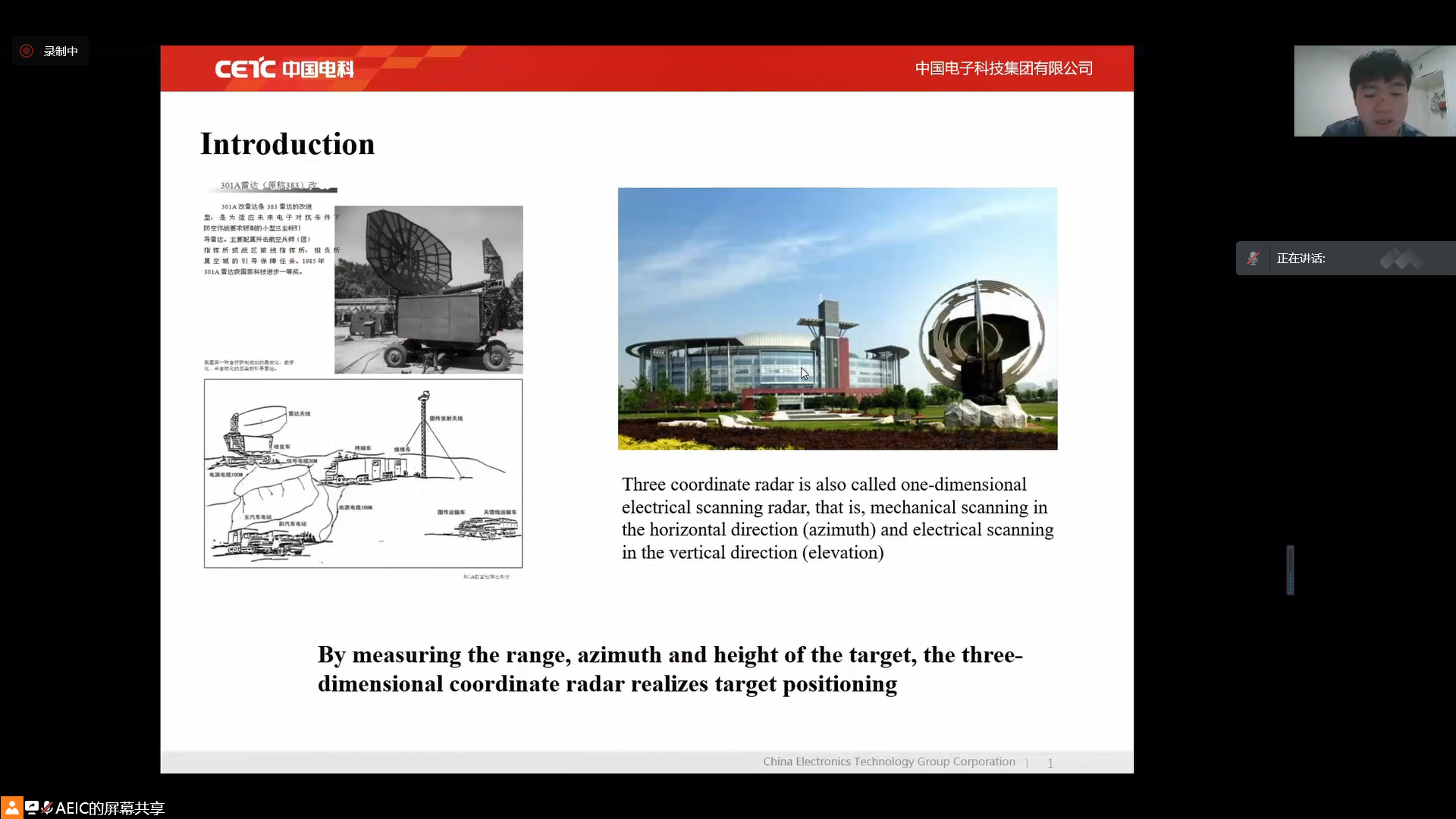Click the CETC 中国电科 logo in slide header

point(284,69)
